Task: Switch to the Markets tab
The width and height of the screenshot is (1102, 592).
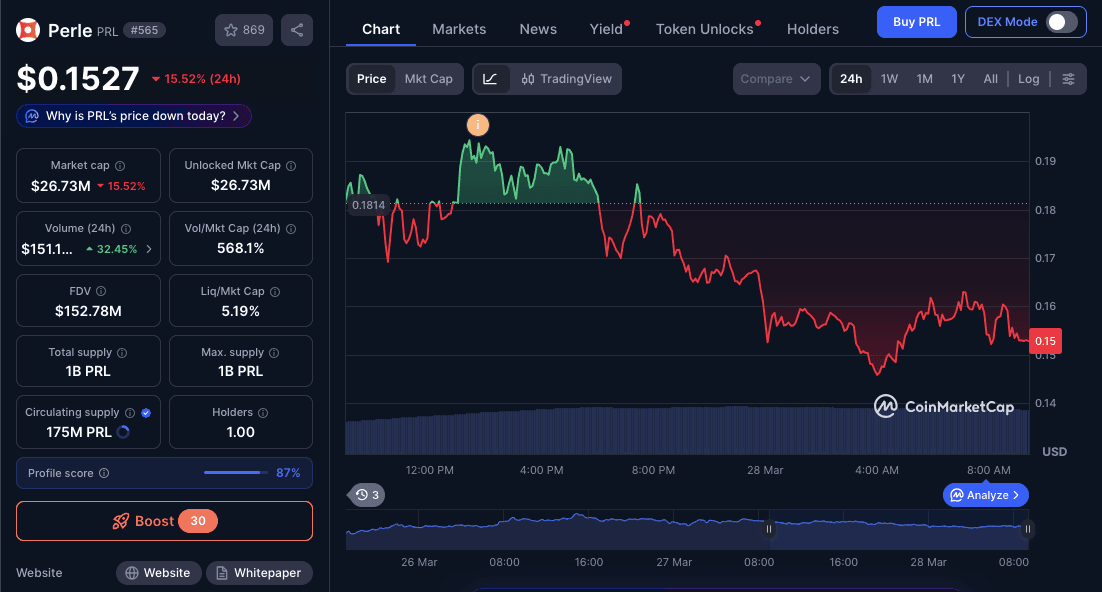Action: tap(459, 29)
